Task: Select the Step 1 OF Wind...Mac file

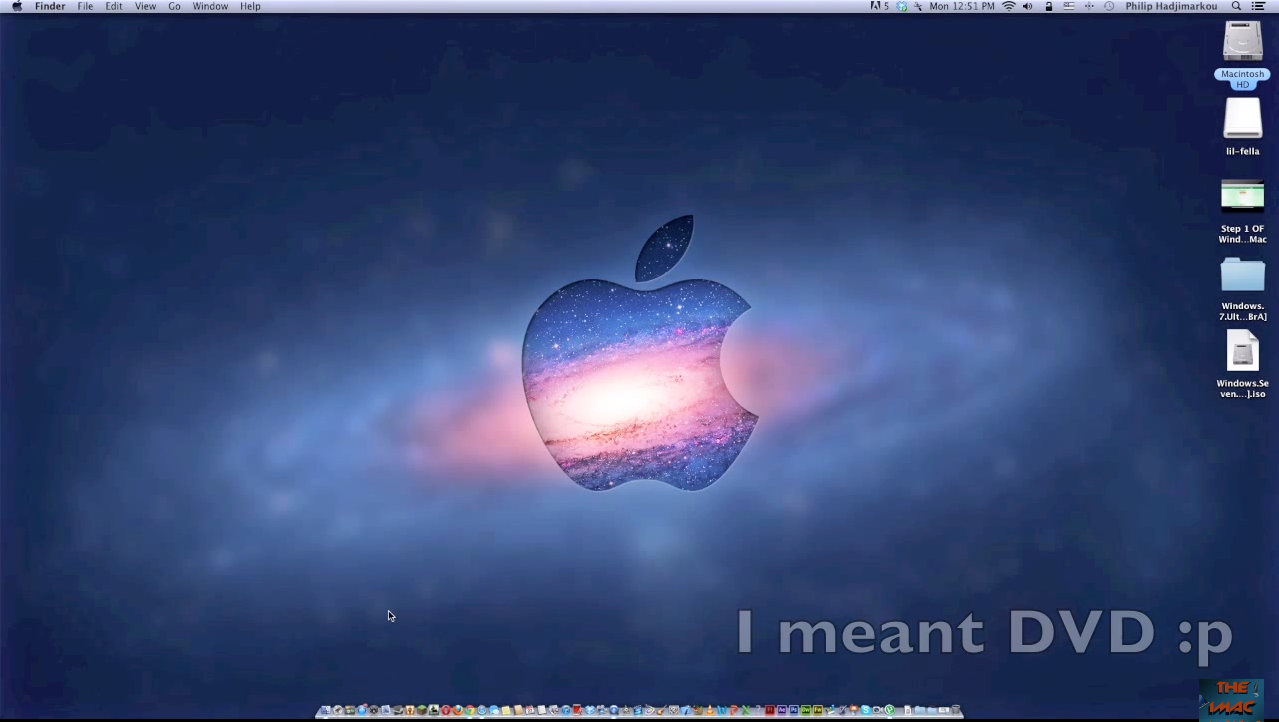Action: [1243, 196]
